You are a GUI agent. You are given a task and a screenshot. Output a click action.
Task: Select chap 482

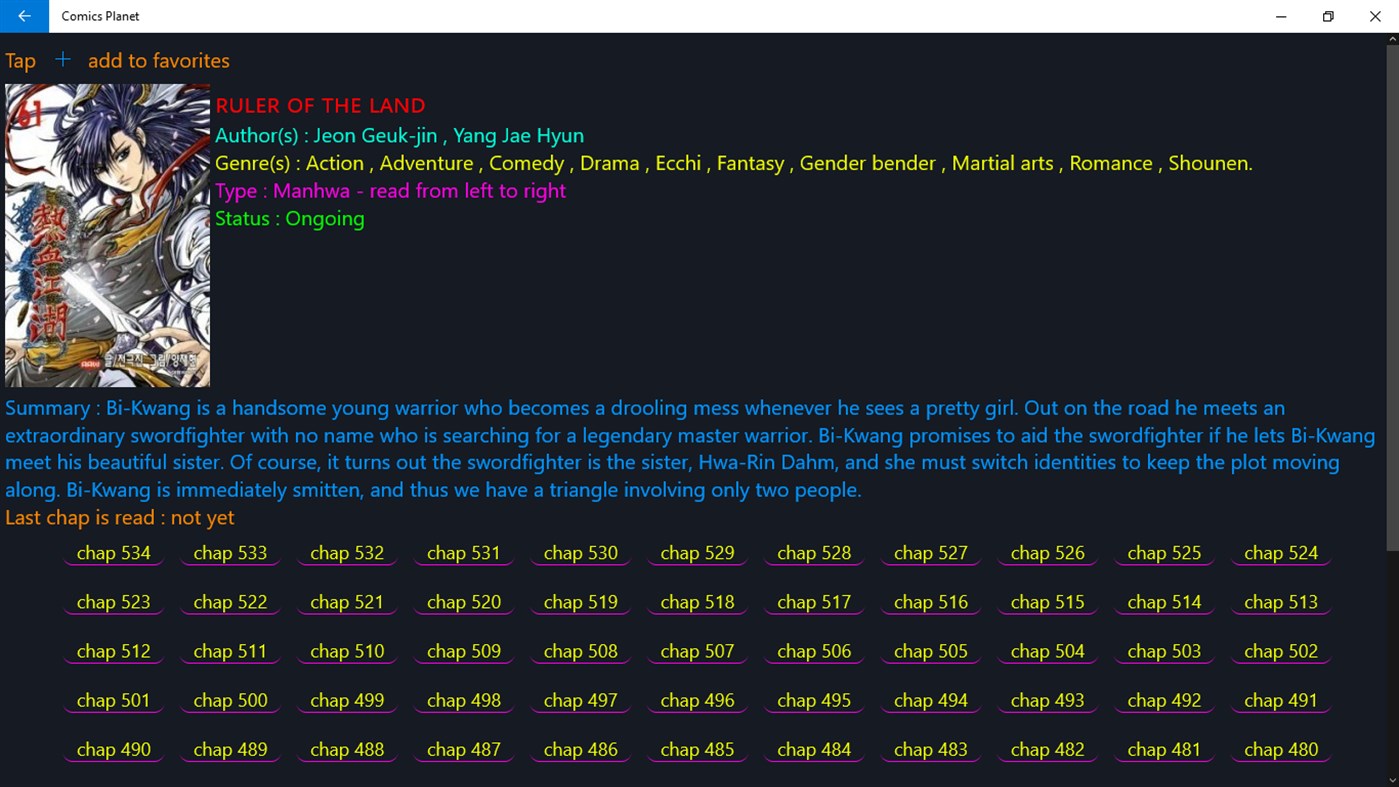1048,749
